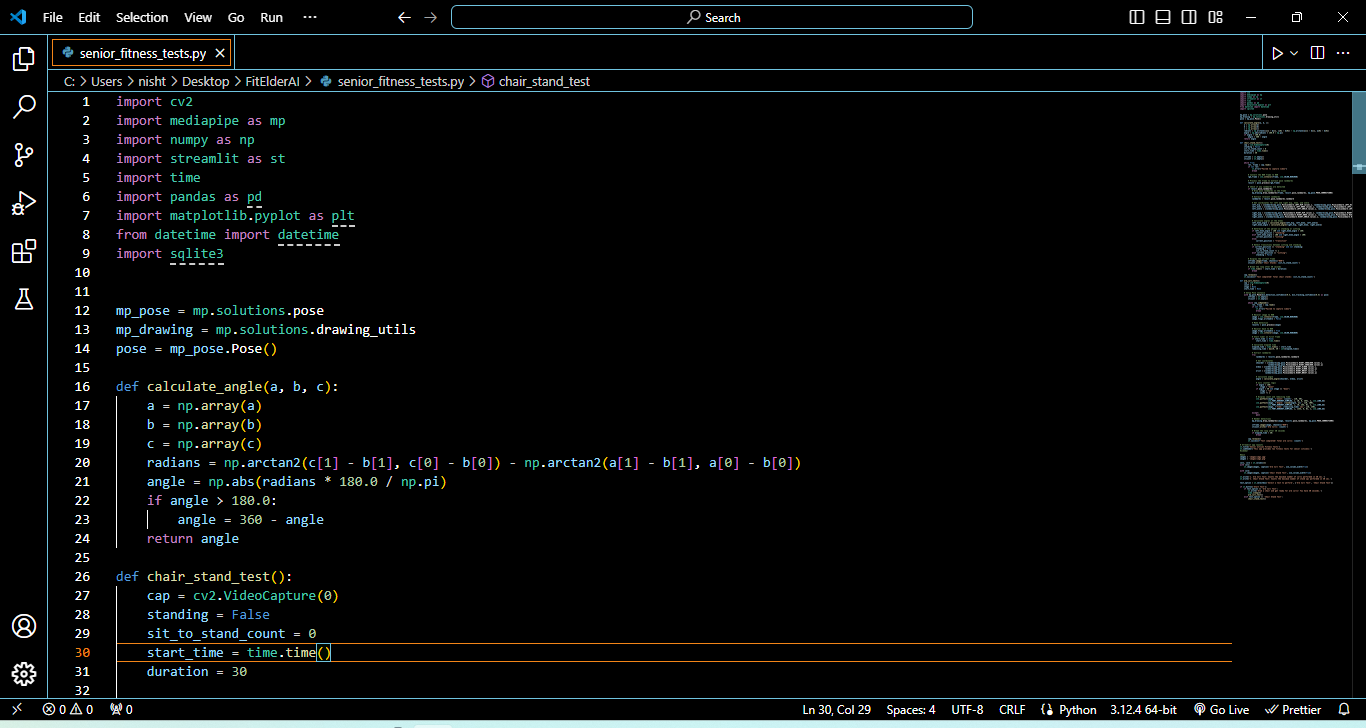
Task: Click Go Live in status bar
Action: [x=1221, y=709]
